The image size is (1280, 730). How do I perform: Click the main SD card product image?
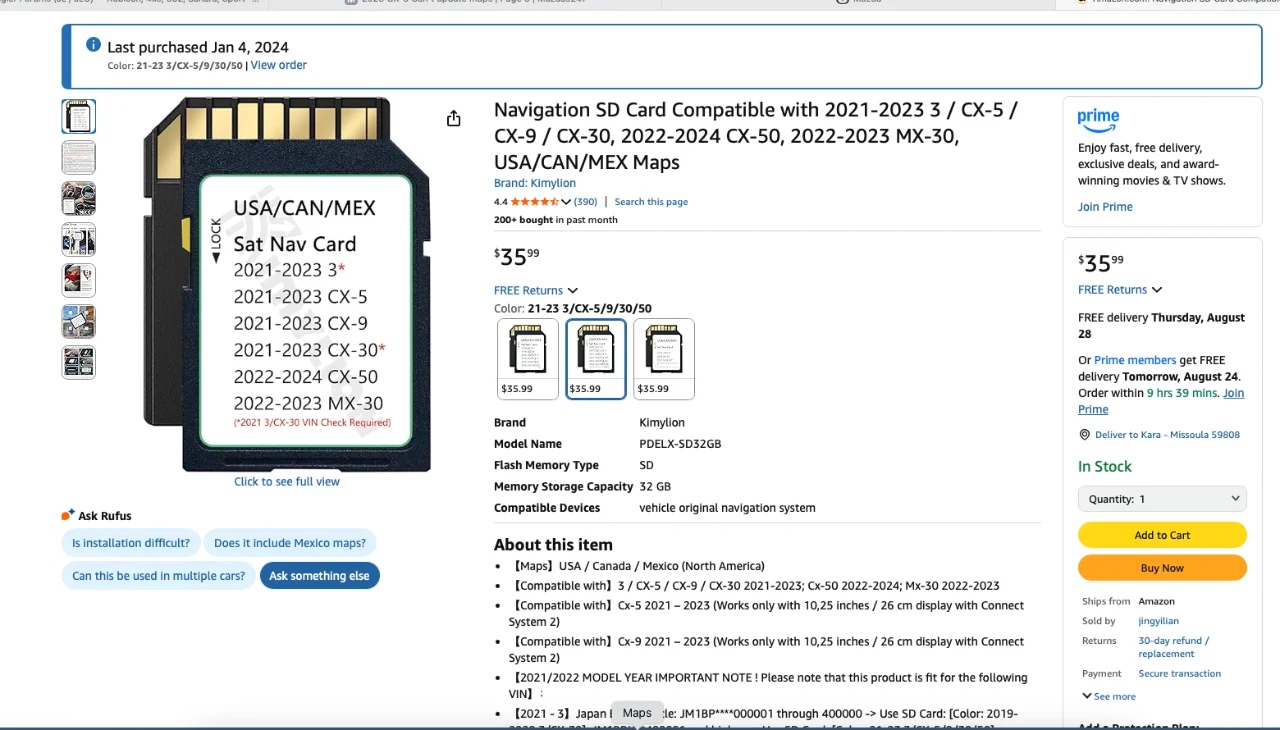(287, 284)
